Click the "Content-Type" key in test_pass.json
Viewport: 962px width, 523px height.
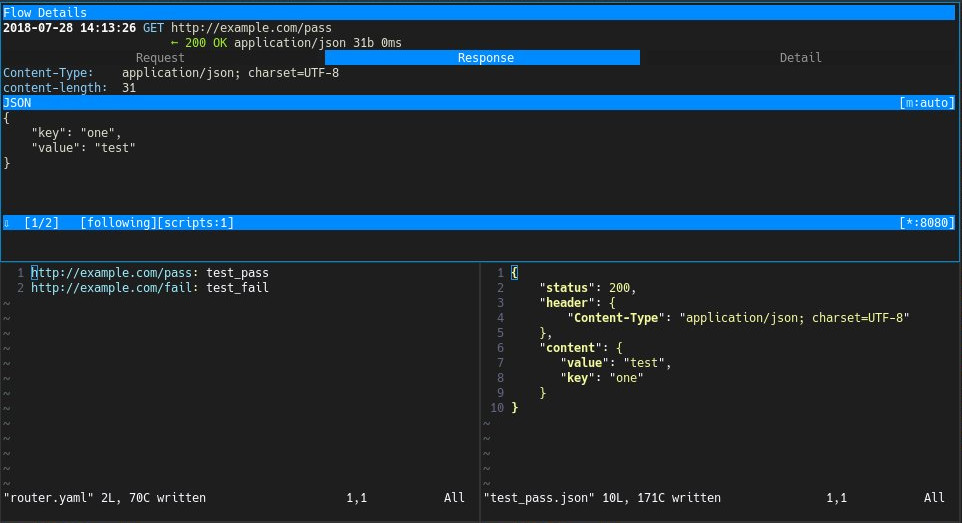[x=615, y=318]
